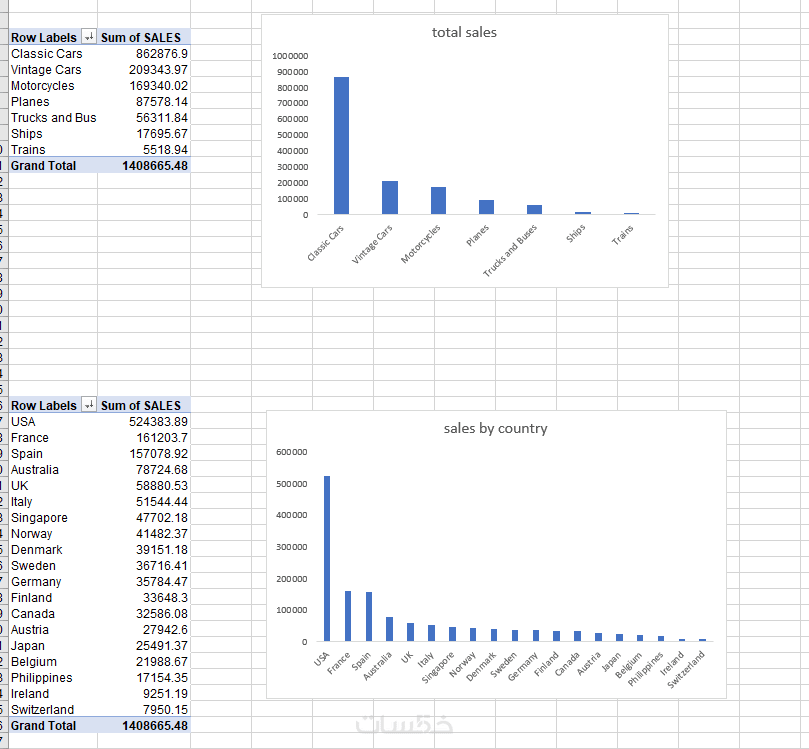Select the Australia bar in sales by country chart
809x749 pixels.
point(390,629)
